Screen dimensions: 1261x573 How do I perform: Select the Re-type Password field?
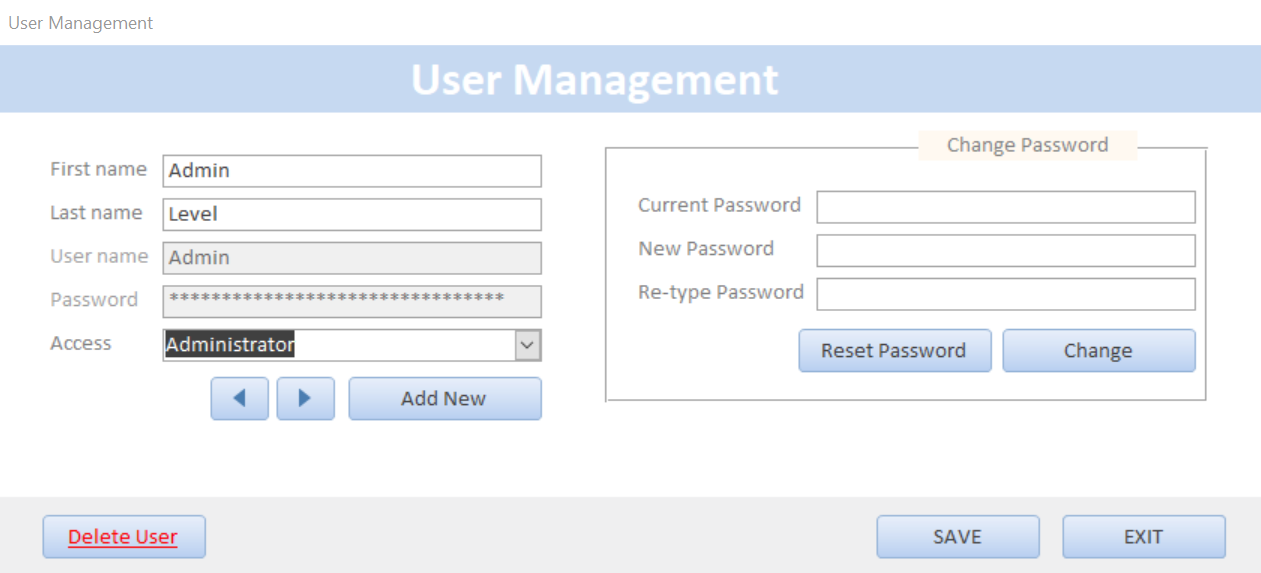(x=1005, y=294)
